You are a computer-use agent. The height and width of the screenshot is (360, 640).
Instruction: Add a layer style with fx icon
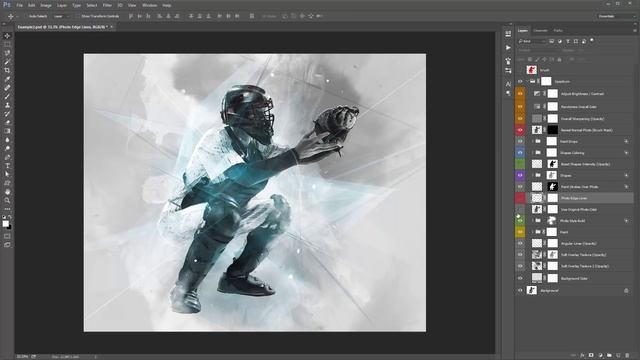tap(582, 356)
